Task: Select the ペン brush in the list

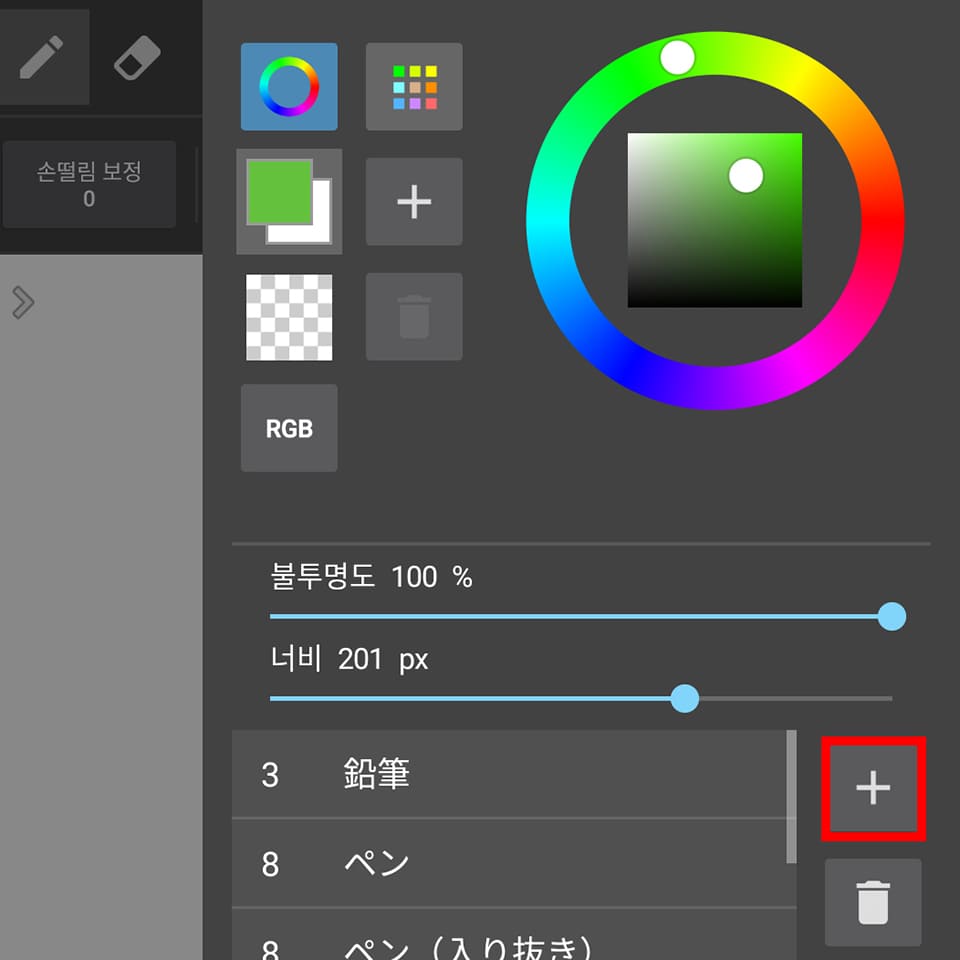Action: [509, 863]
